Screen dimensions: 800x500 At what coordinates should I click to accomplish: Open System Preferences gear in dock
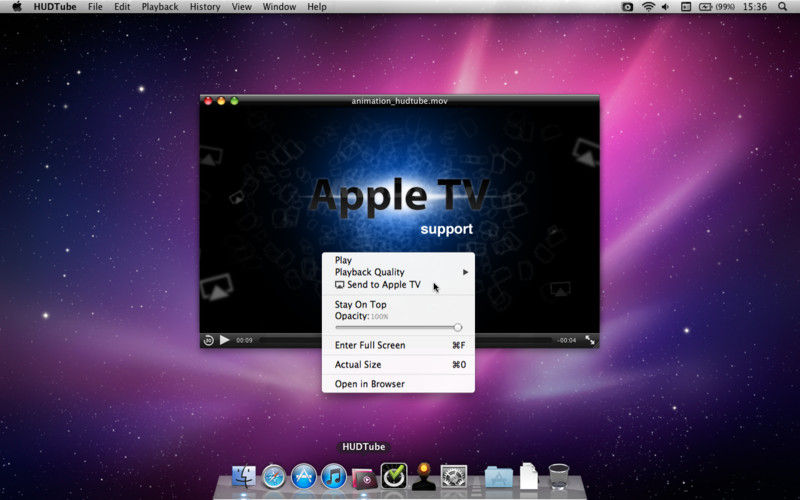pos(455,477)
